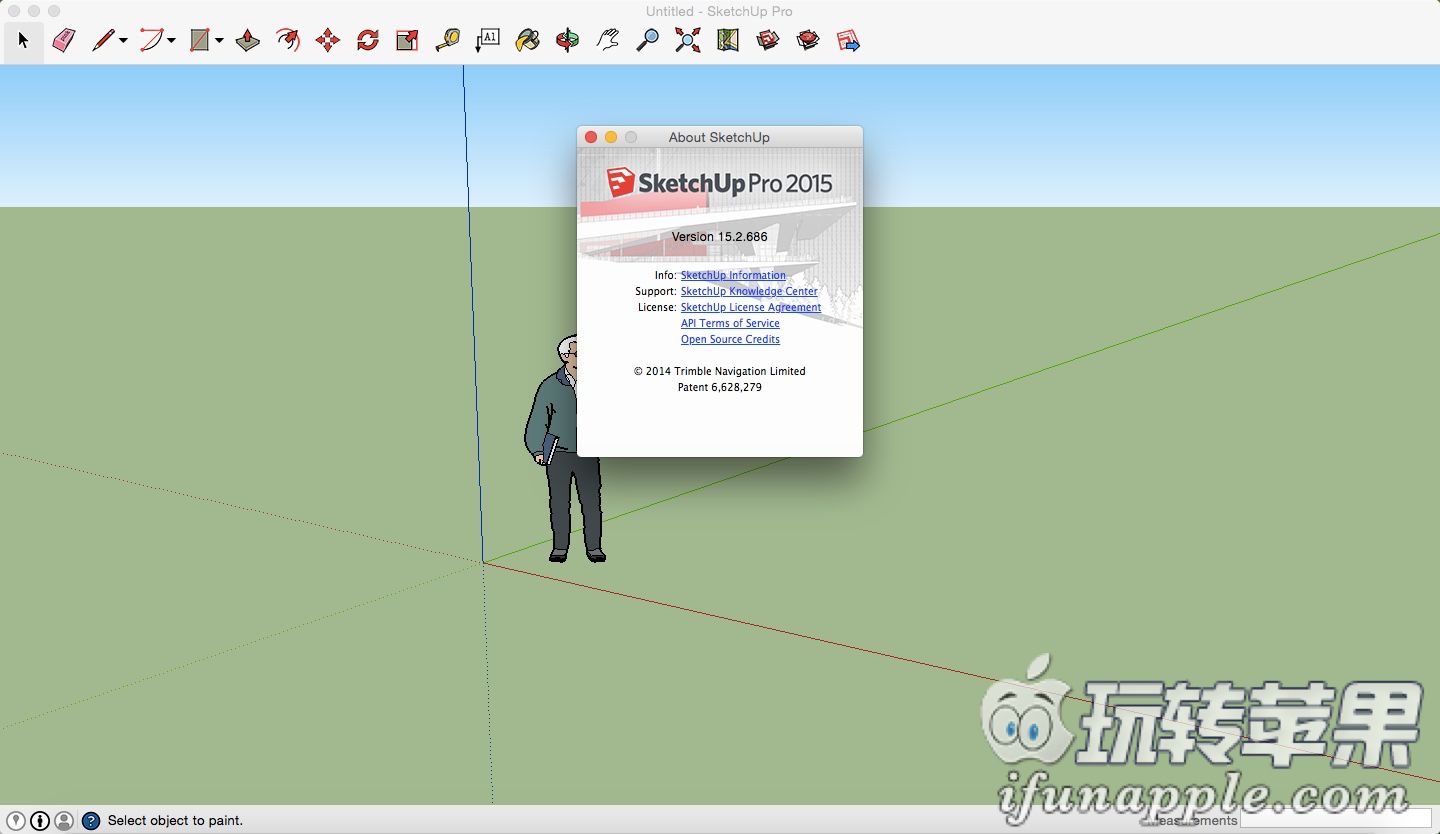The image size is (1440, 834).
Task: Open the Open Source Credits link
Action: (x=730, y=339)
